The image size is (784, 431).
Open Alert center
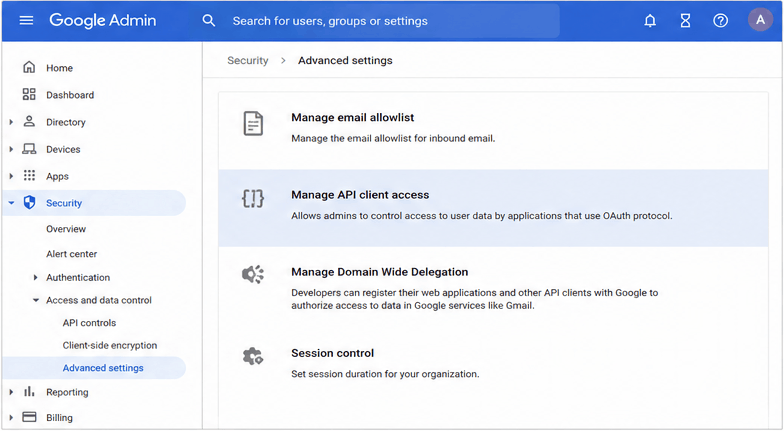pyautogui.click(x=72, y=254)
